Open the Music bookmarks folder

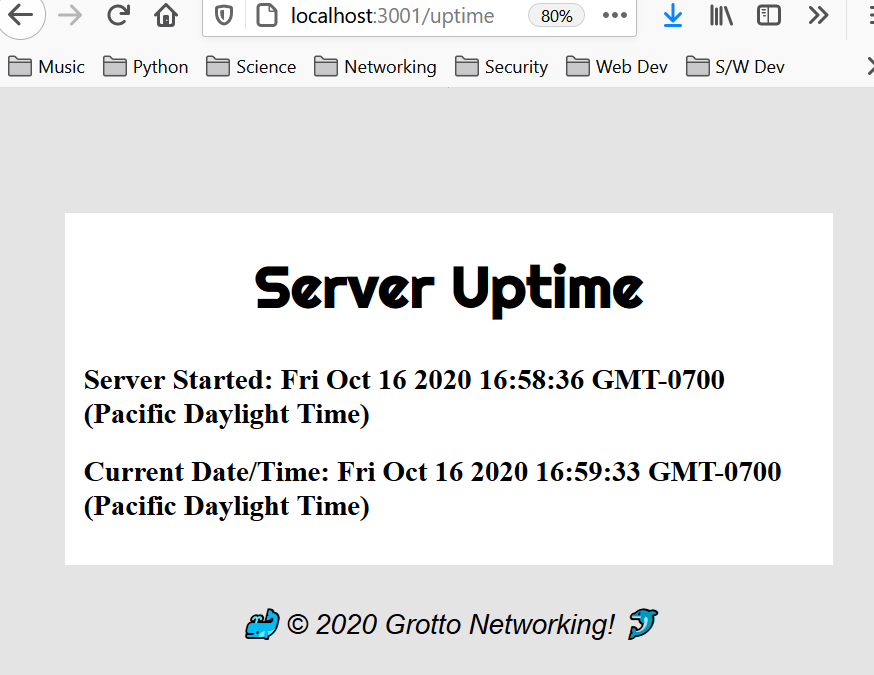[46, 67]
